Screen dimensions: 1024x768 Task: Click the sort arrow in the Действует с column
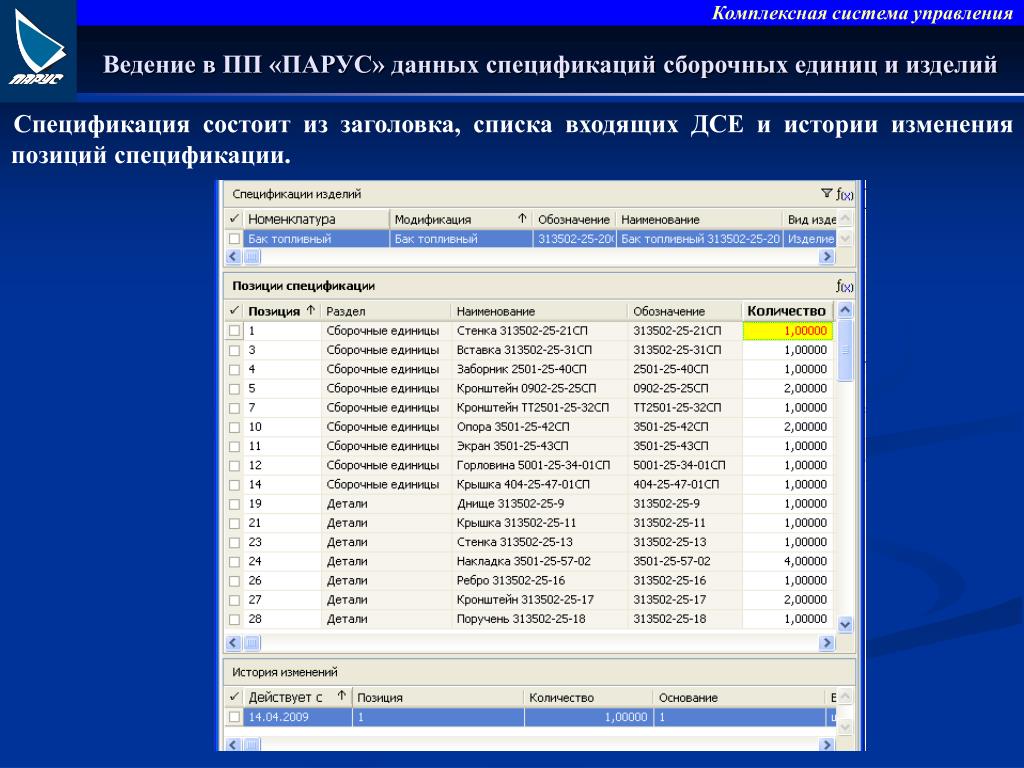tap(342, 696)
